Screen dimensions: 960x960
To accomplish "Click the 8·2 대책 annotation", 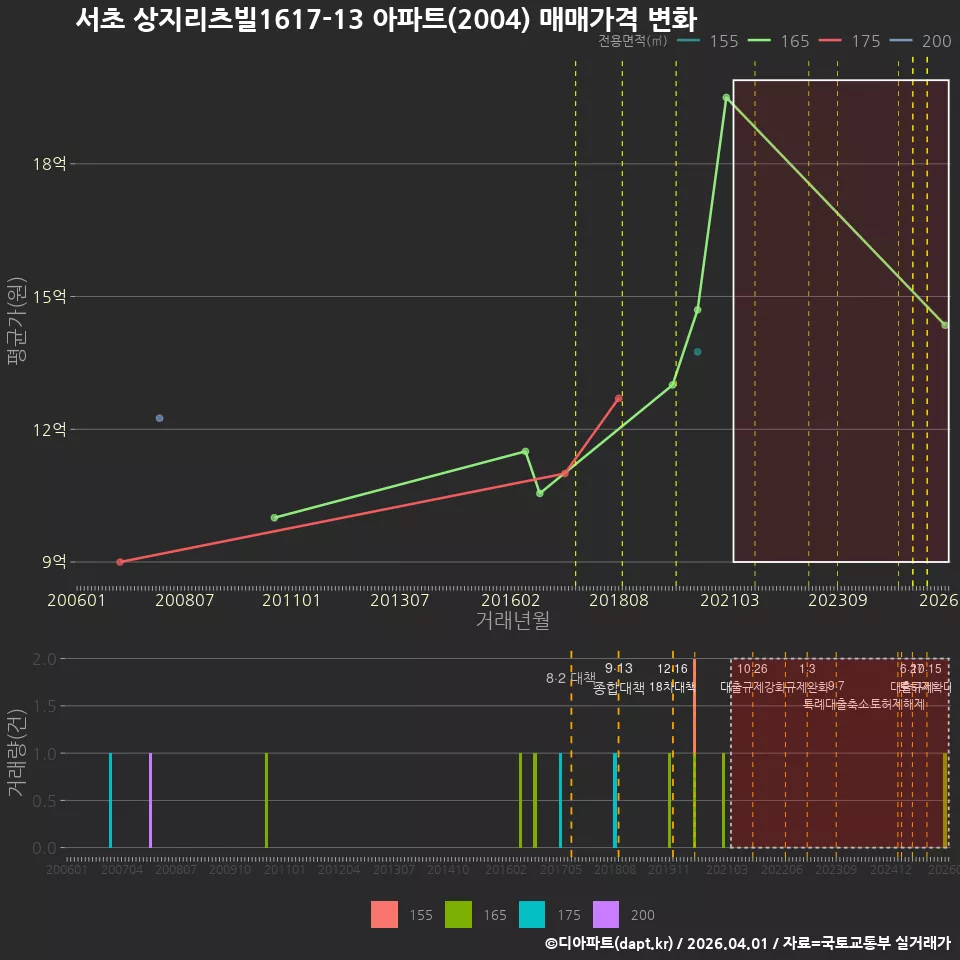I will tap(571, 678).
